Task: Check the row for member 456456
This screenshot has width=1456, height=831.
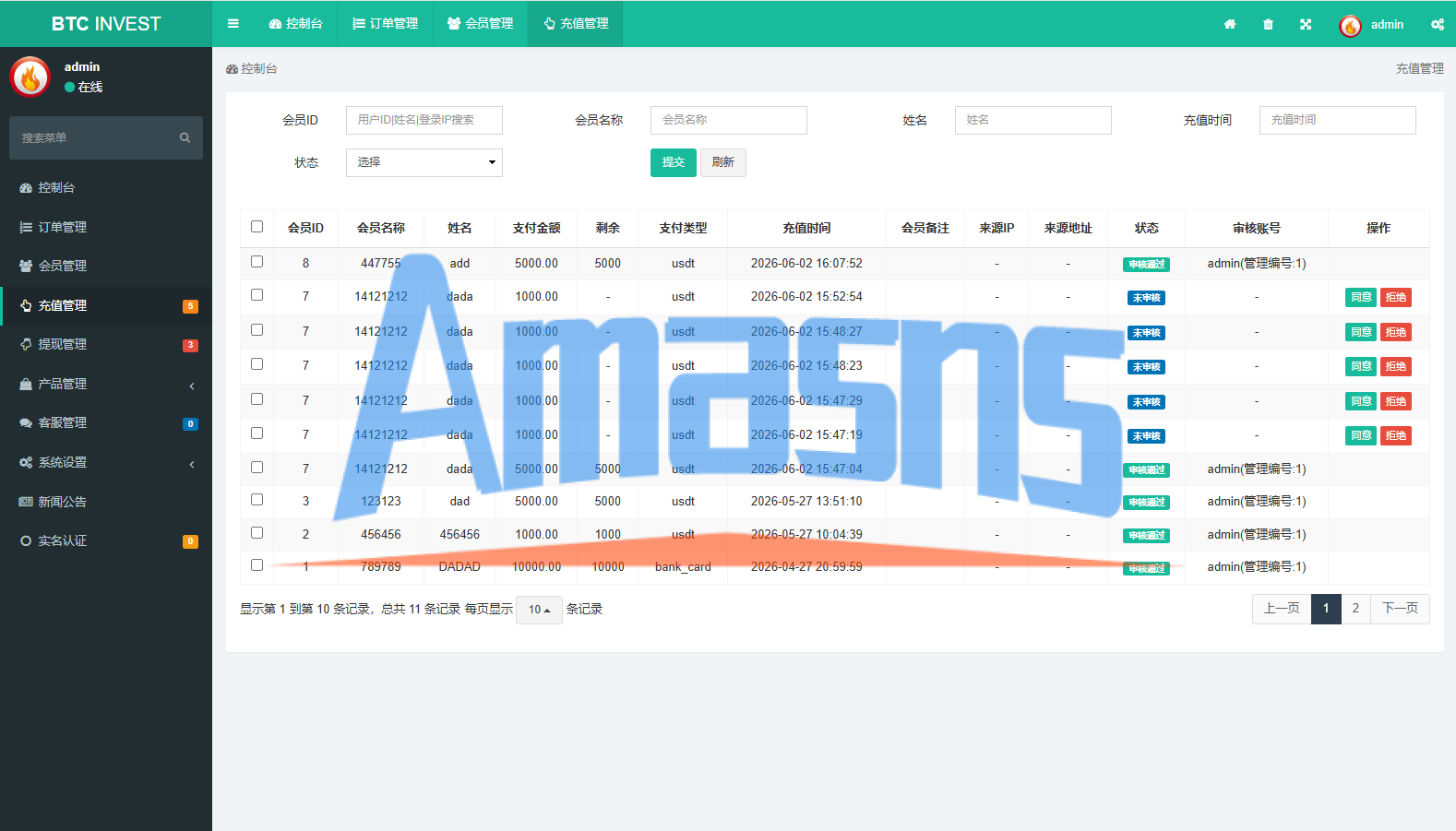Action: 257,533
